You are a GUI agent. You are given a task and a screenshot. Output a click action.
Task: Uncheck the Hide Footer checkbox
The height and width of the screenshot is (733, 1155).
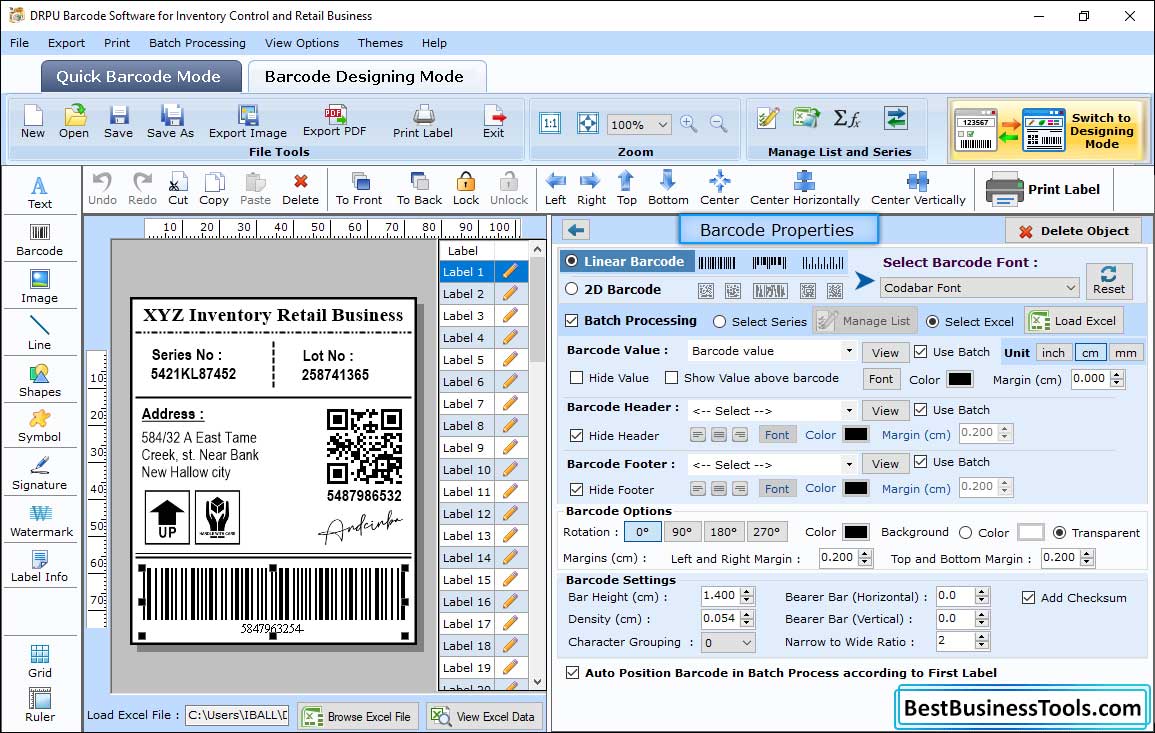(577, 489)
